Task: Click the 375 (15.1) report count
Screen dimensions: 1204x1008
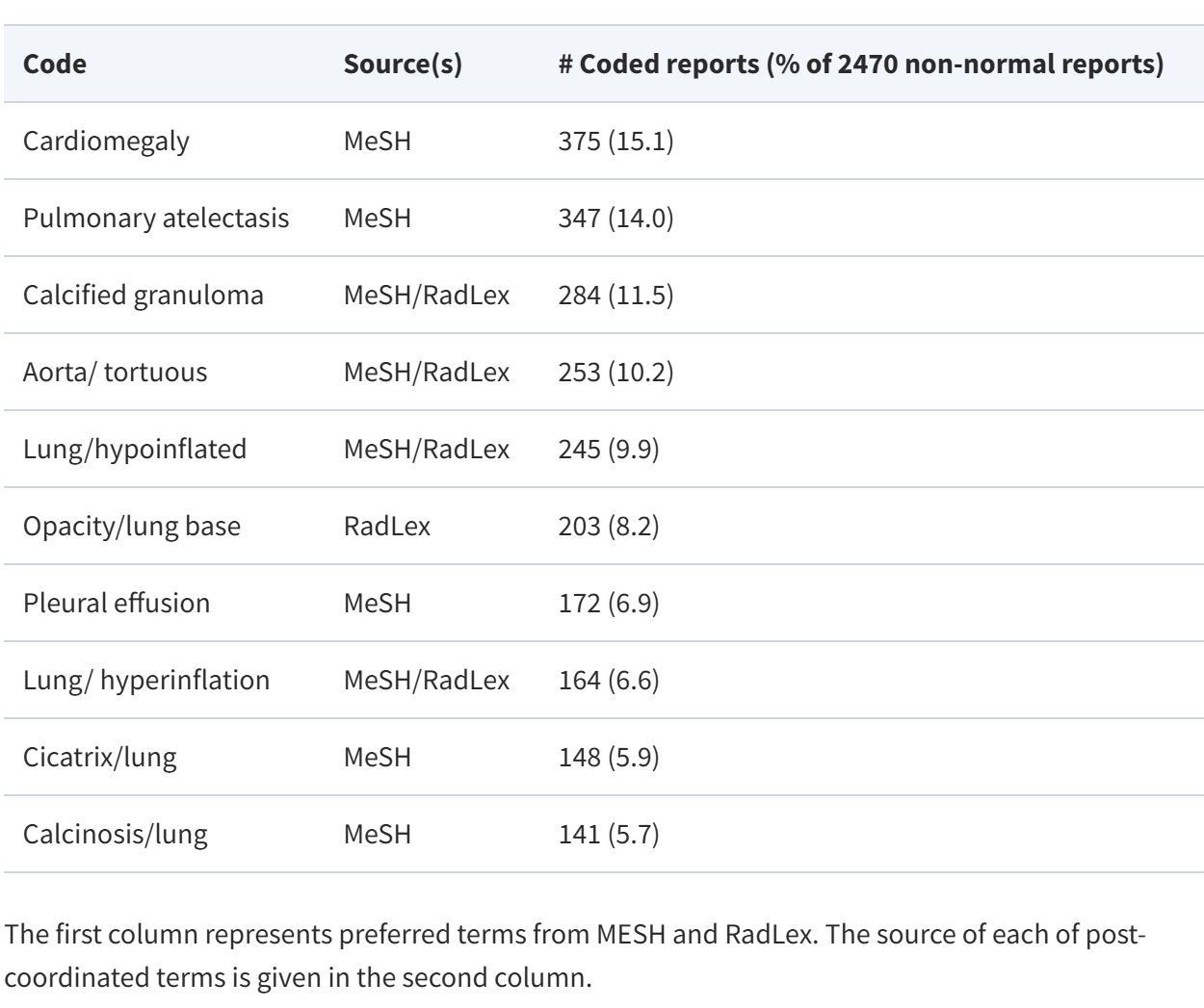Action: point(615,142)
